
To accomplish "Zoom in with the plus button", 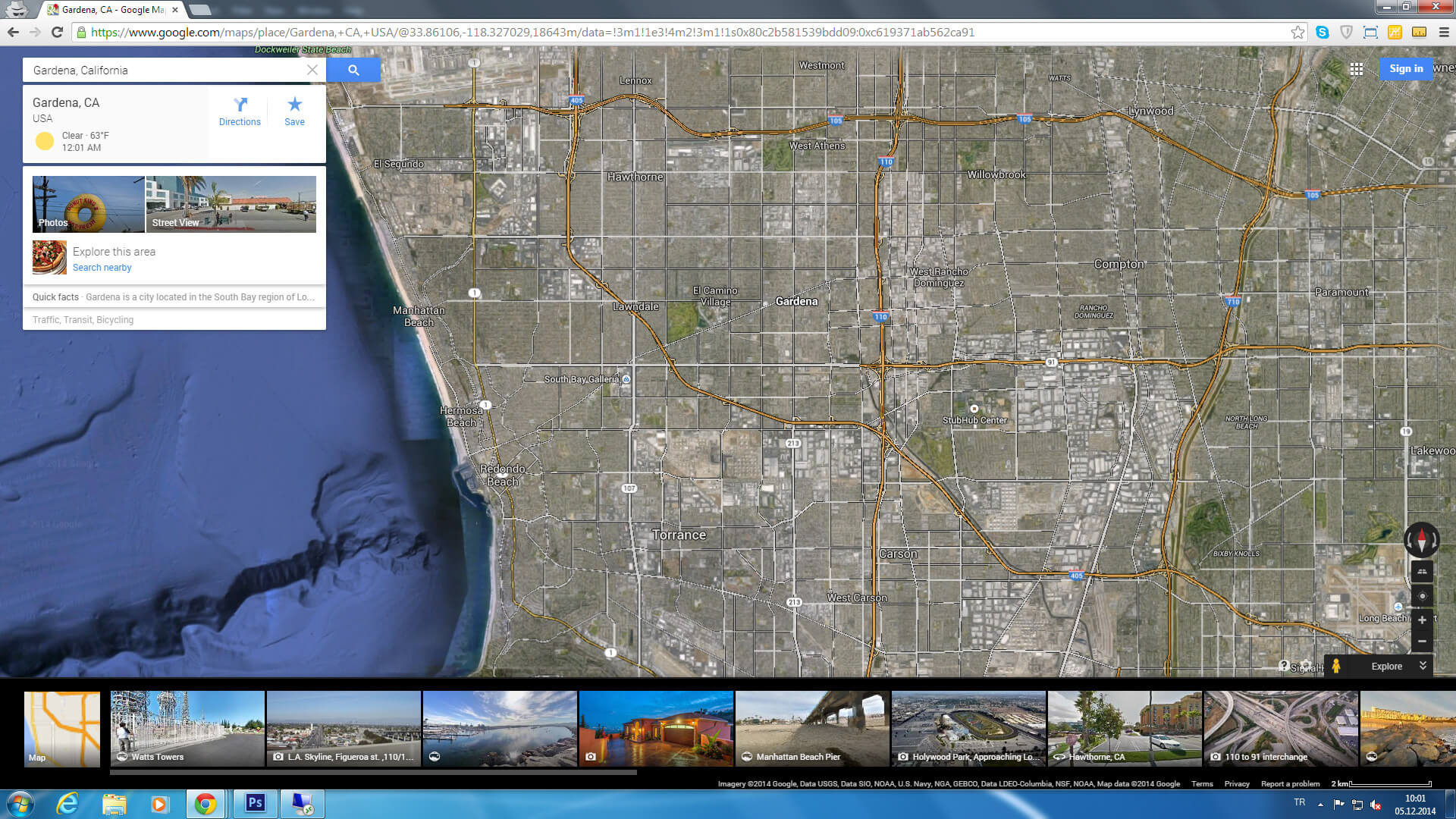I will point(1422,620).
